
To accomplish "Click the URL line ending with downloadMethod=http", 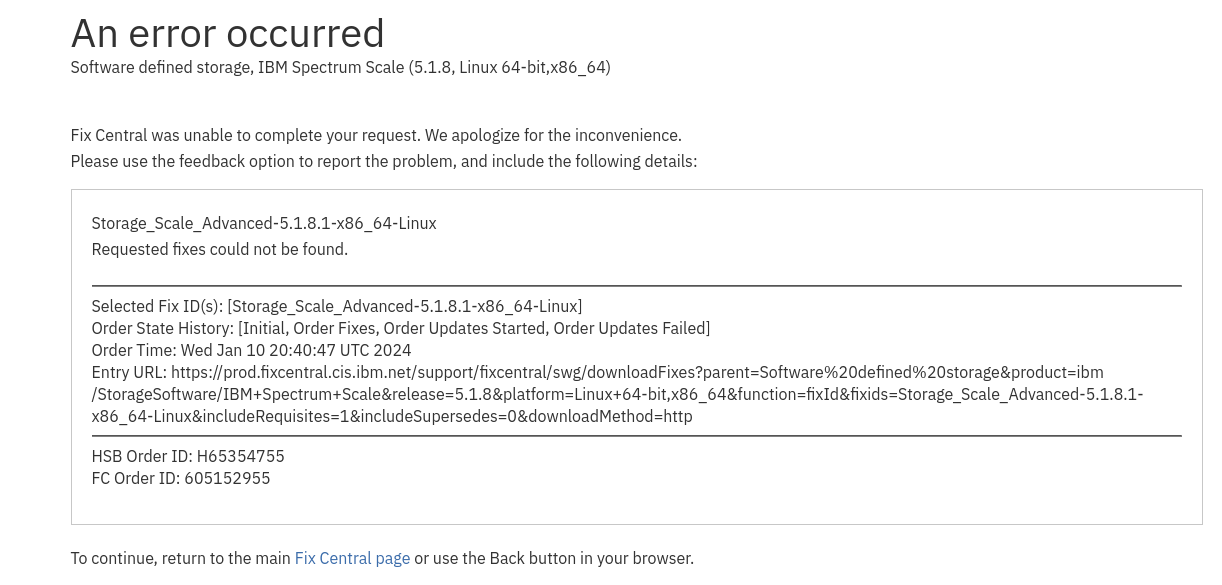I will click(392, 416).
